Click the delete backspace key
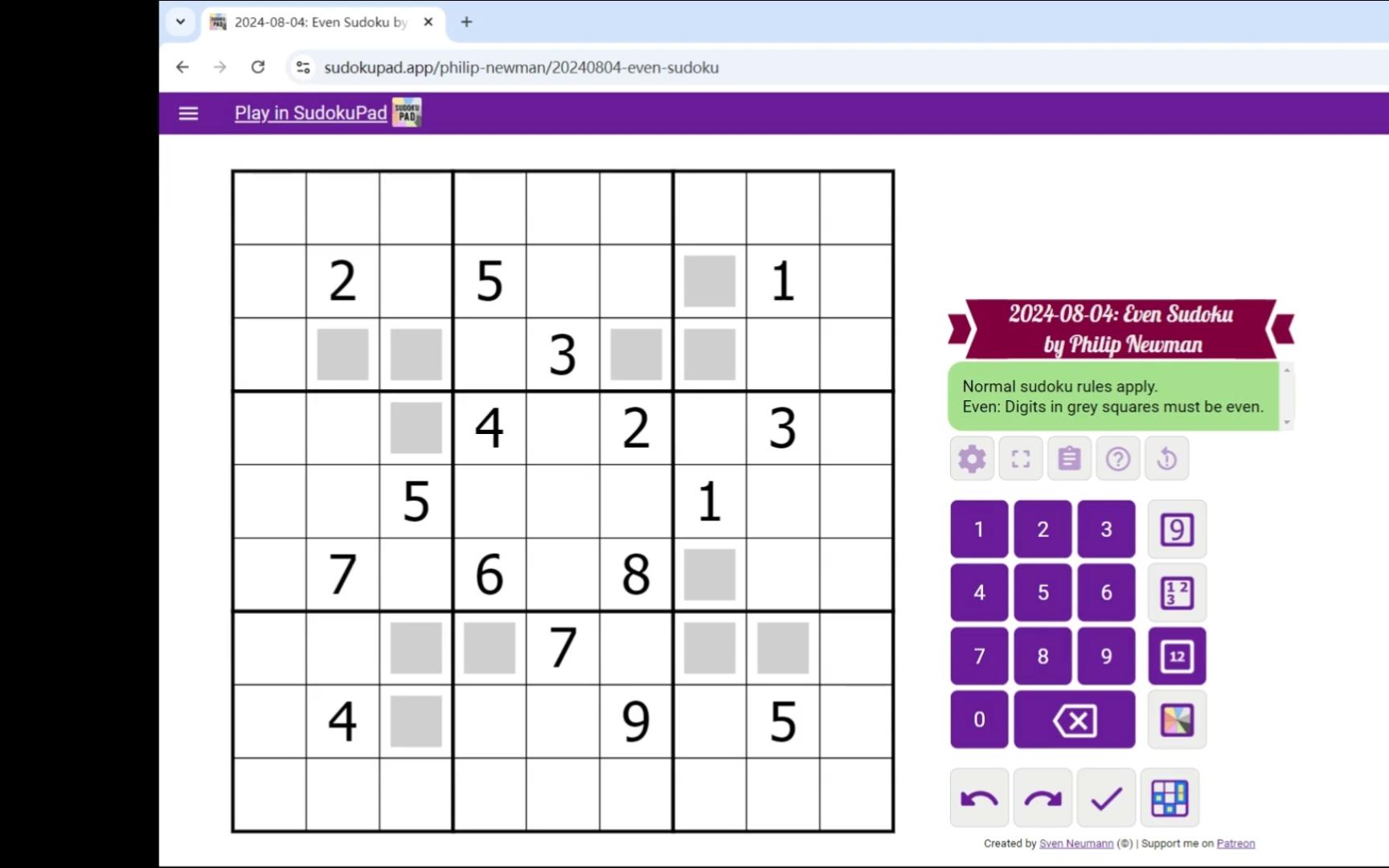Screen dimensions: 1389x868 1075,720
